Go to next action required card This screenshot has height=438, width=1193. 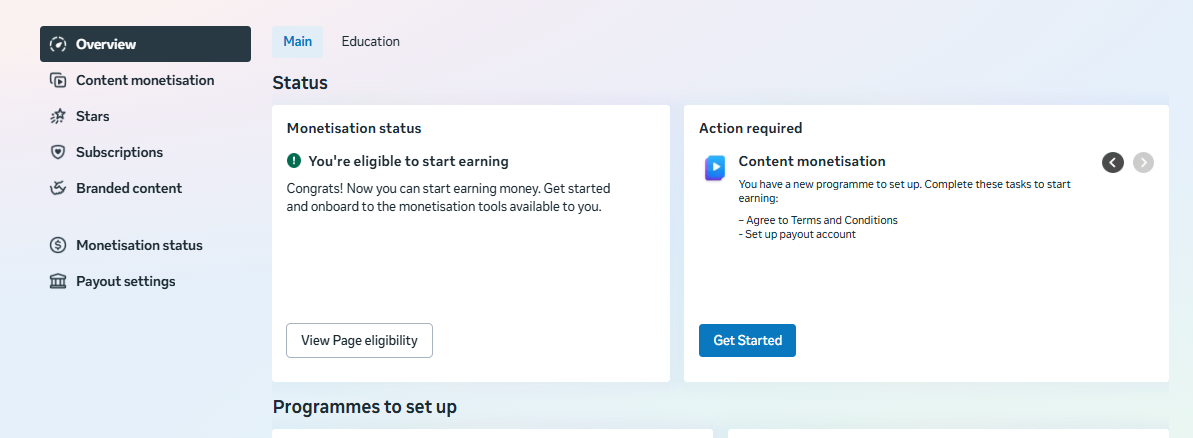[x=1143, y=162]
